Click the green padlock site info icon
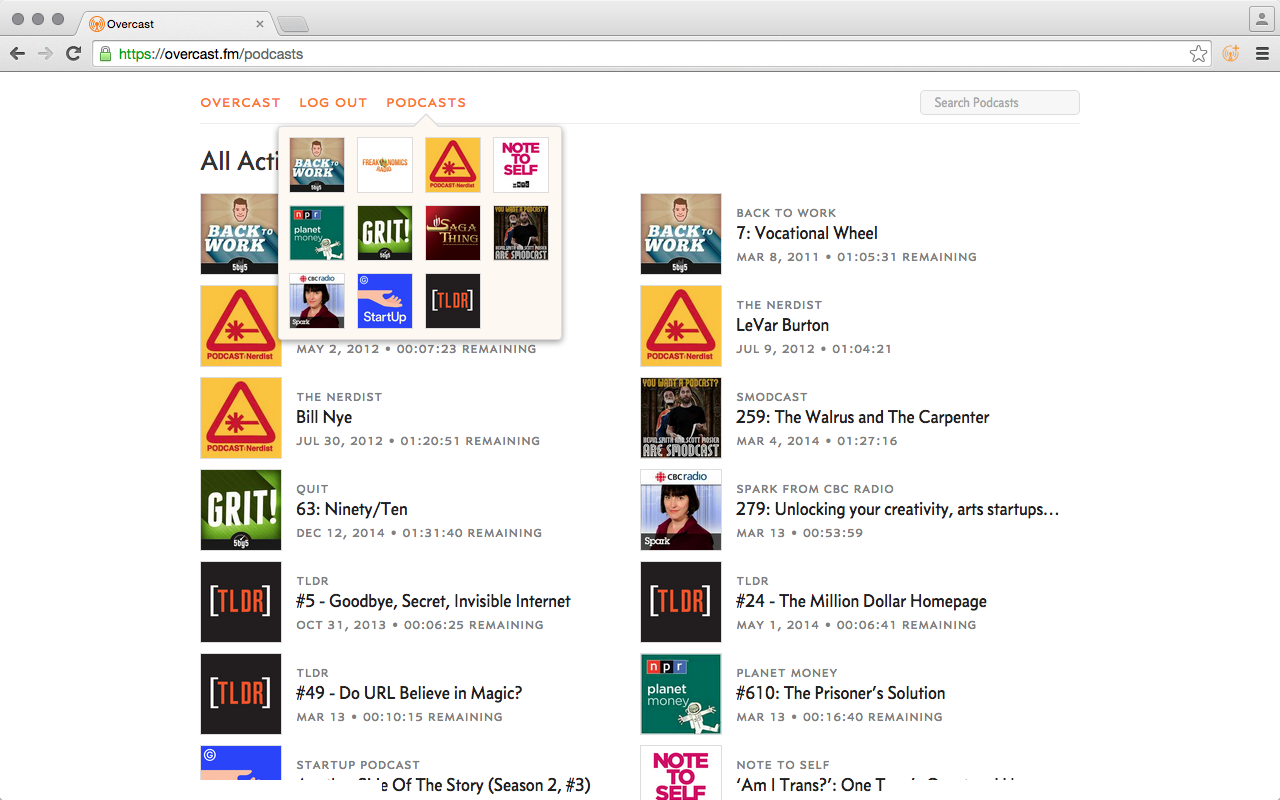The width and height of the screenshot is (1280, 800). point(105,54)
